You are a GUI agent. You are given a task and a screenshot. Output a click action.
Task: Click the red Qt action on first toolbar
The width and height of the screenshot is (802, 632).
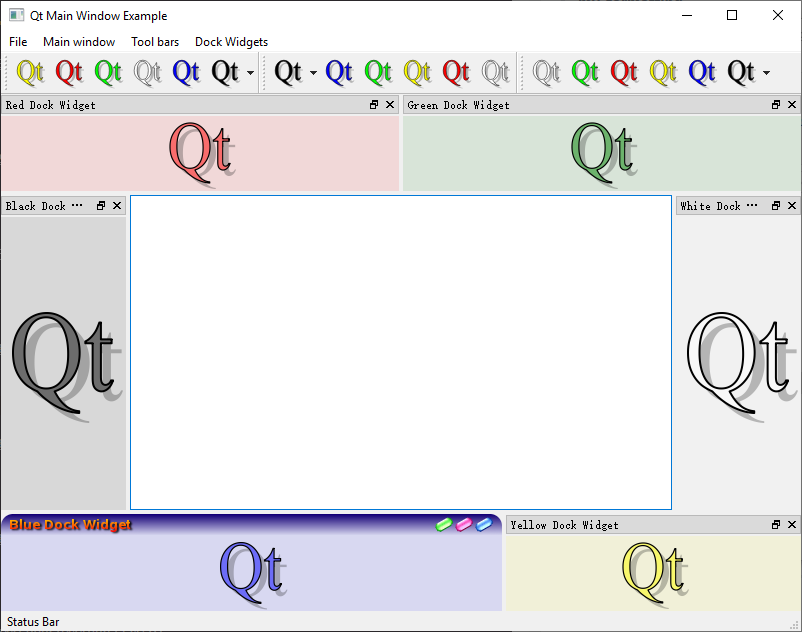coord(69,72)
